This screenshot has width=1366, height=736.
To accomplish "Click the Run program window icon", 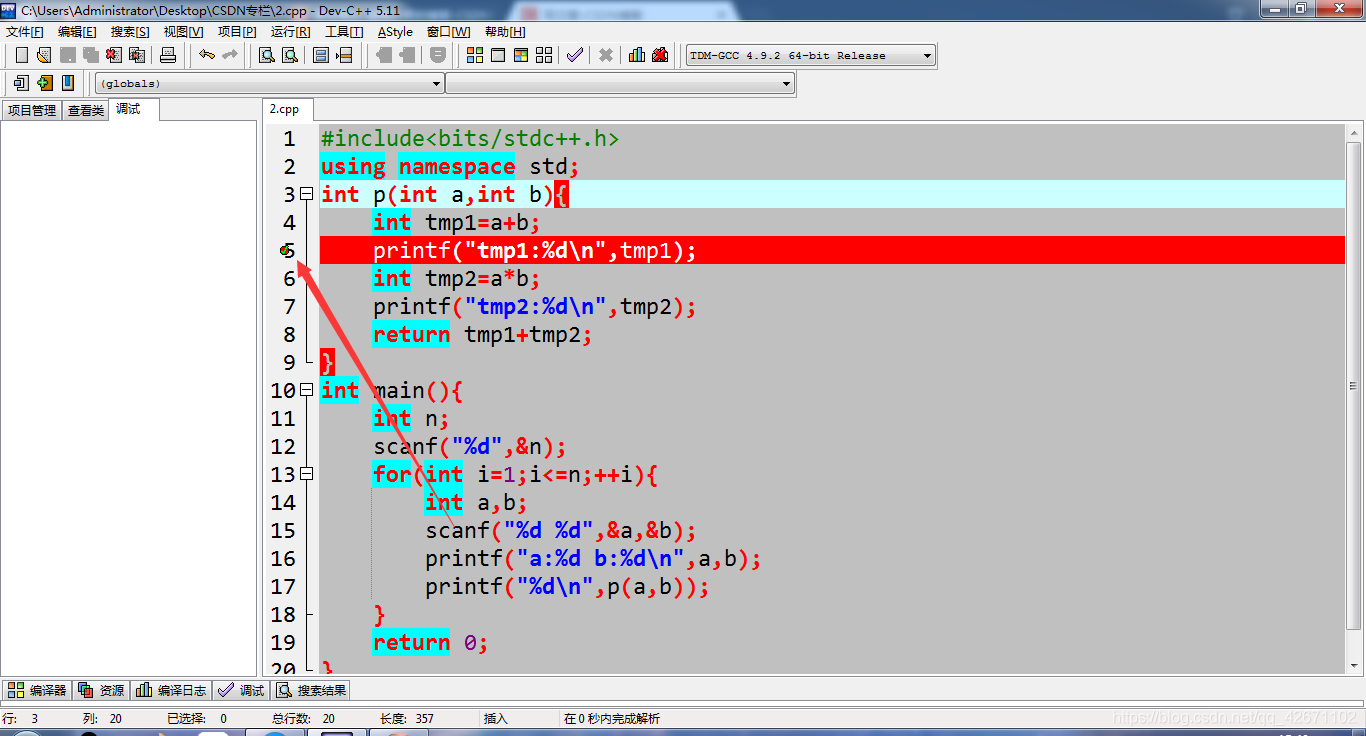I will 498,55.
